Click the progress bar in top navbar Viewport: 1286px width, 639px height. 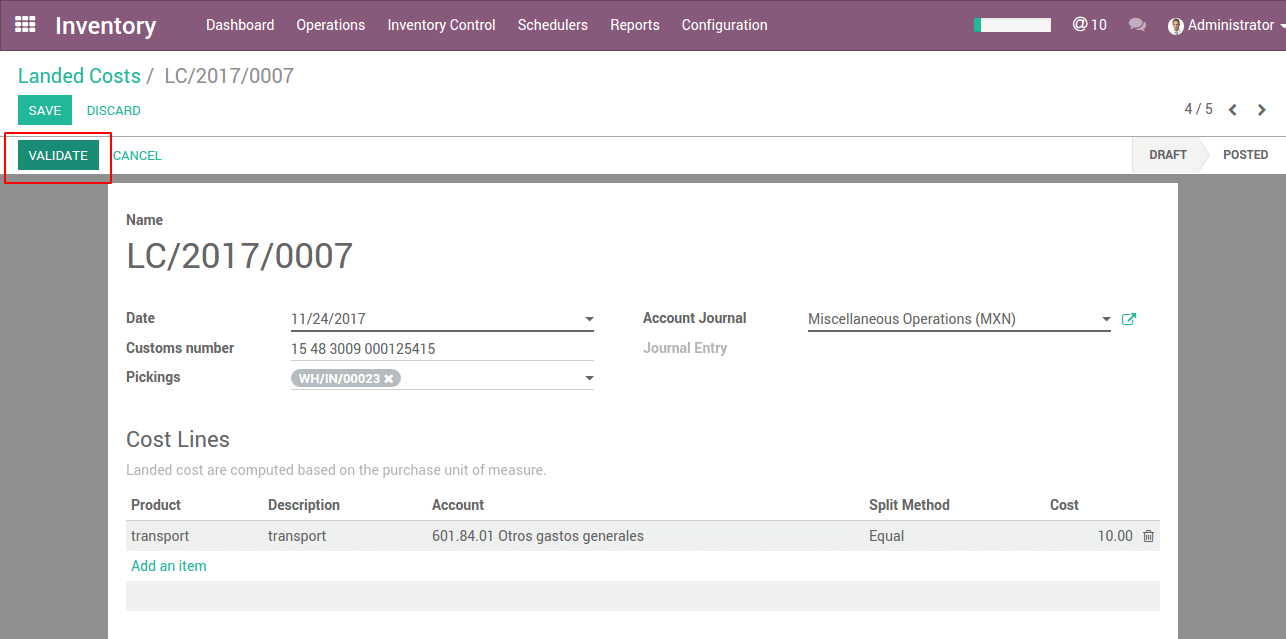click(x=1012, y=25)
